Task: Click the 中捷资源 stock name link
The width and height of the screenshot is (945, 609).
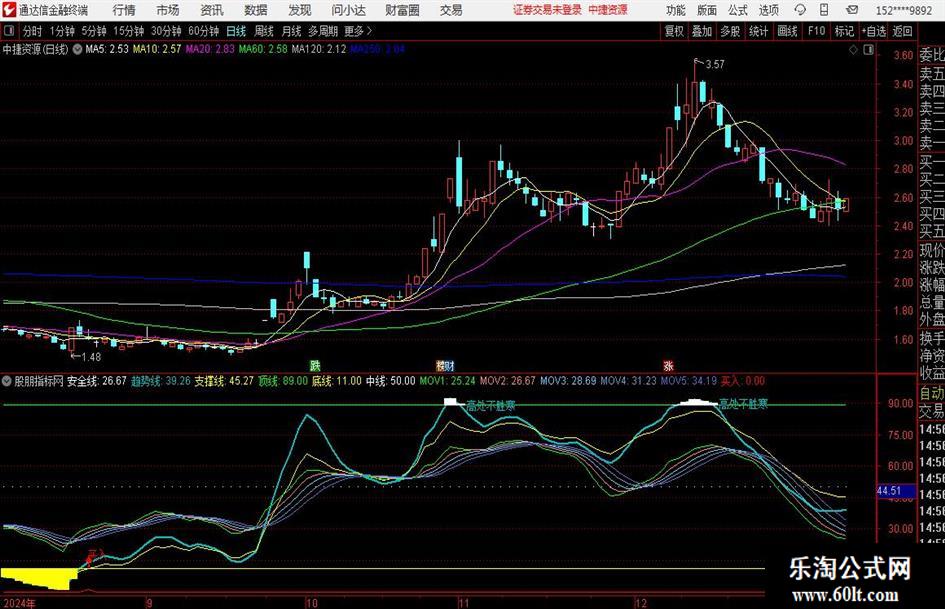Action: click(608, 10)
